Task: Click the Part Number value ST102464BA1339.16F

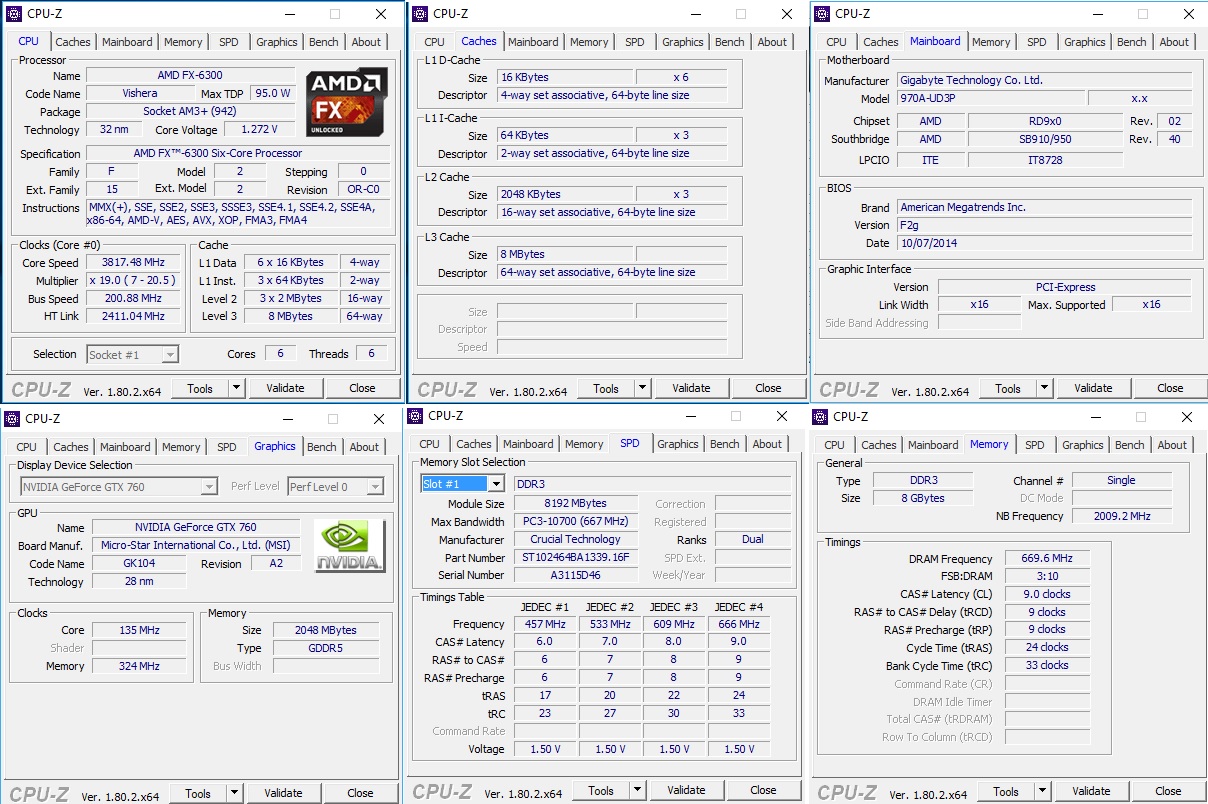Action: click(576, 557)
